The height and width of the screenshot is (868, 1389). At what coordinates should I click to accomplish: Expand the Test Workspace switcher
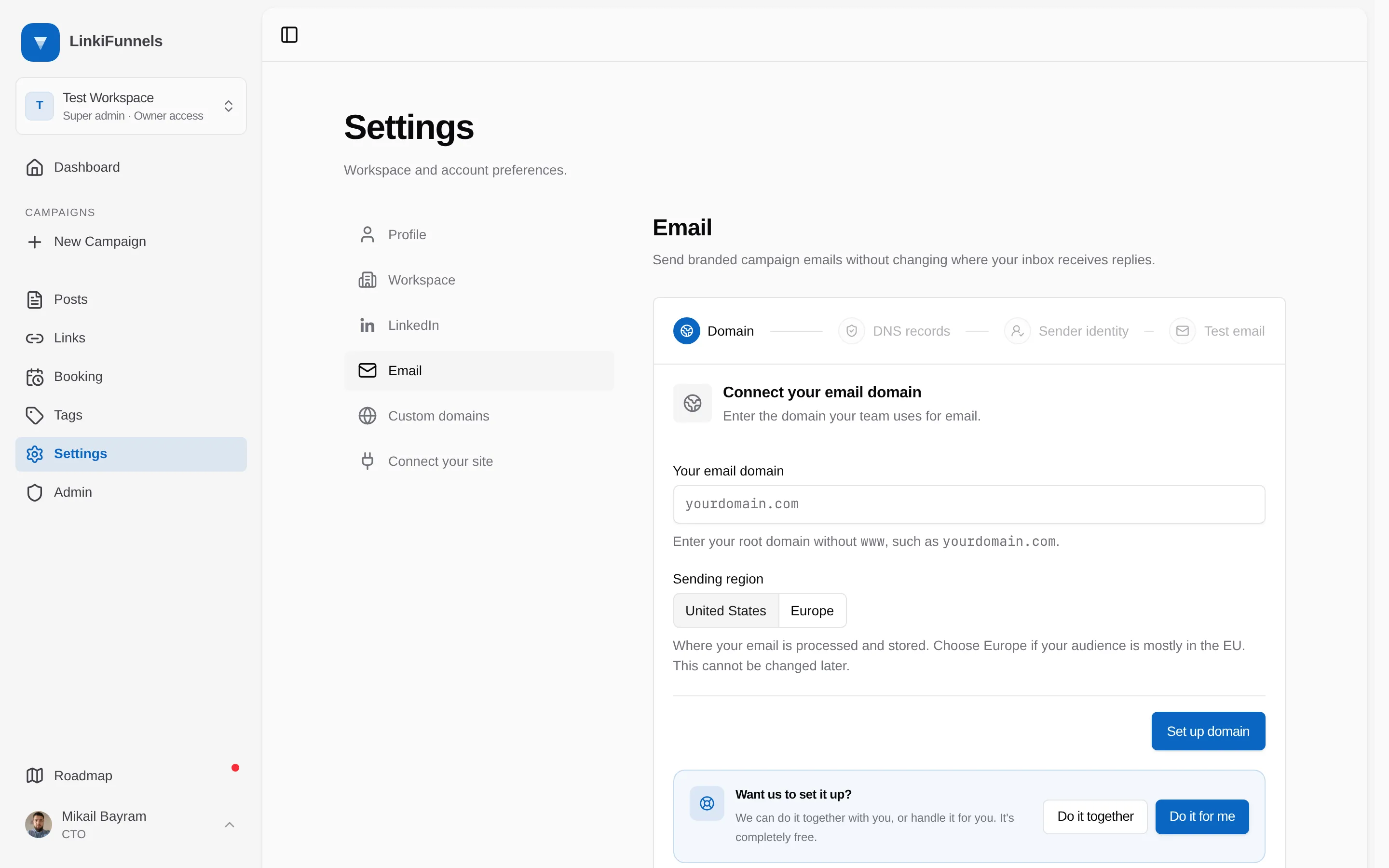pyautogui.click(x=131, y=106)
